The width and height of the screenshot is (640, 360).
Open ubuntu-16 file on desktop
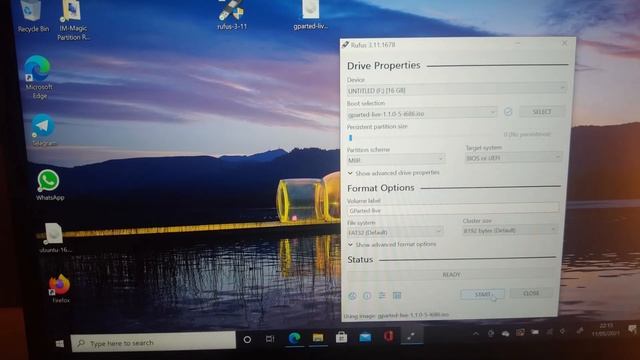[55, 238]
